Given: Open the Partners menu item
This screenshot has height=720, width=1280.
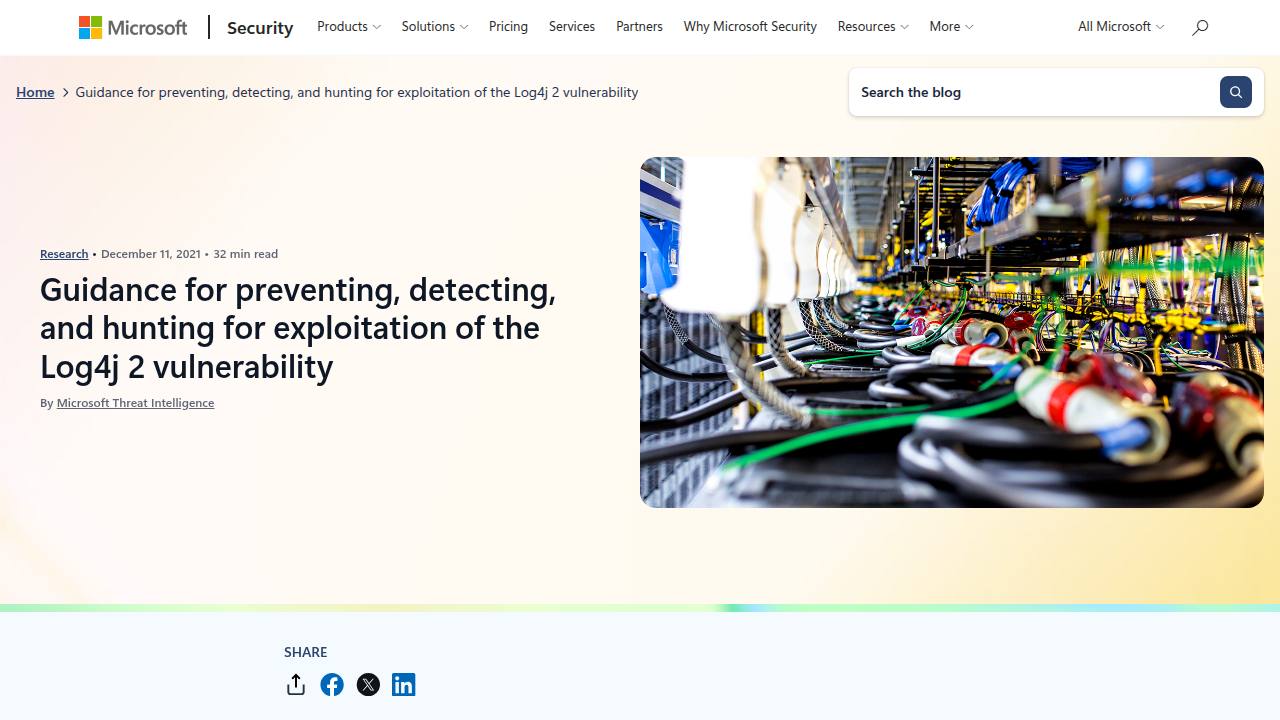Looking at the screenshot, I should [639, 27].
